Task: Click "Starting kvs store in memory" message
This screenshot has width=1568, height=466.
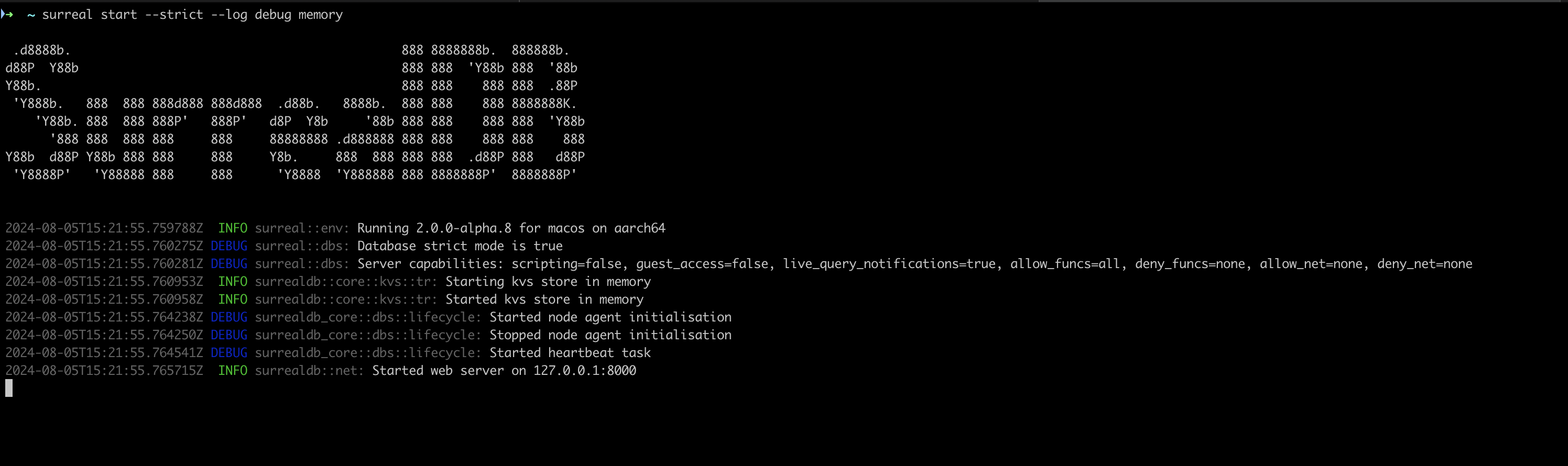Action: coord(548,282)
